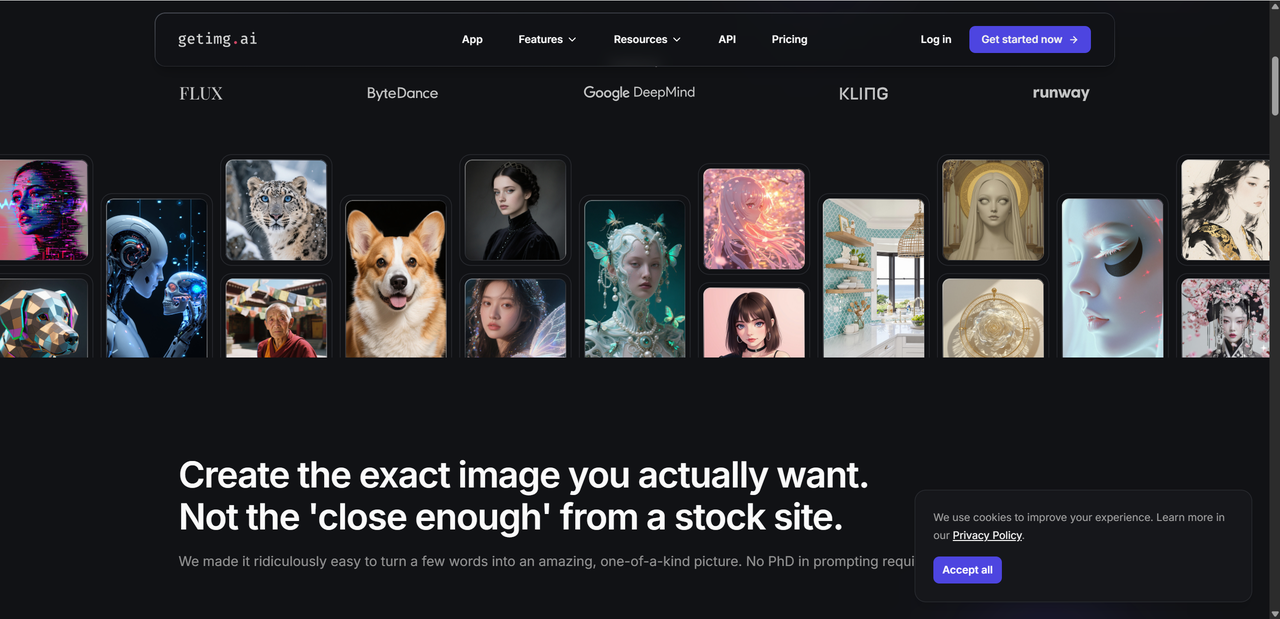The width and height of the screenshot is (1280, 619).
Task: Click the ByteDance logo
Action: point(402,93)
